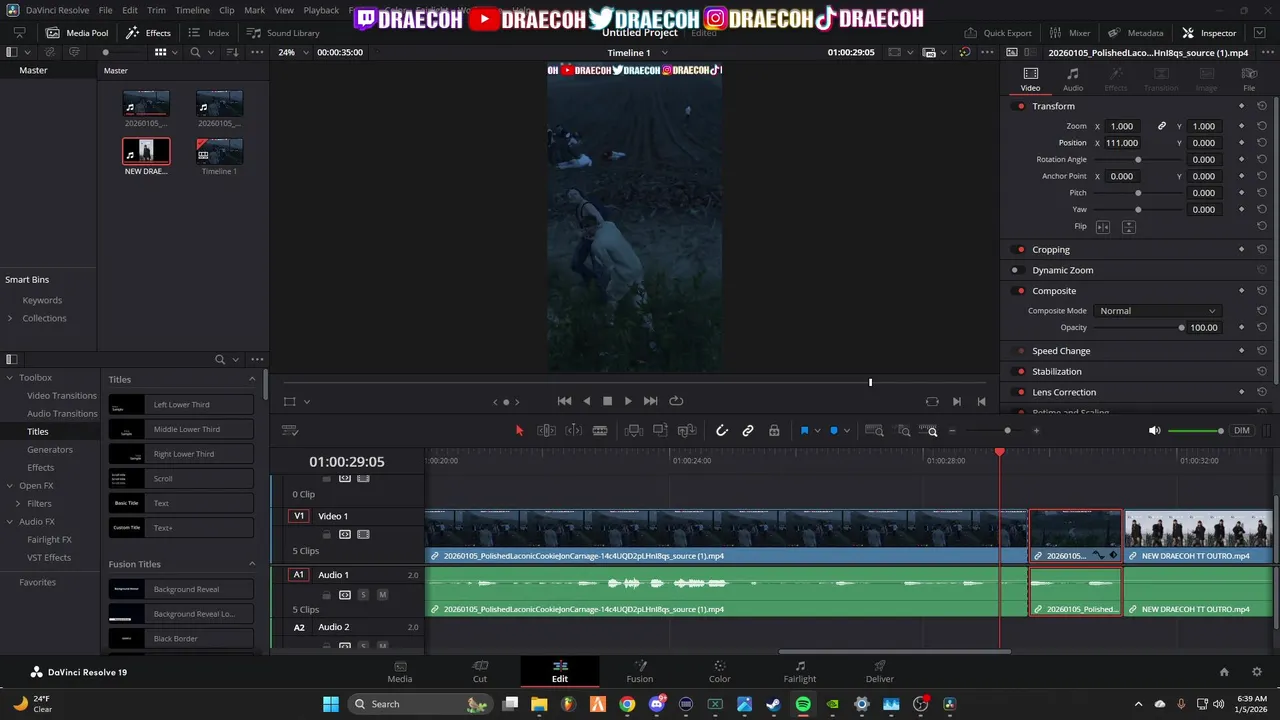1280x720 pixels.
Task: Open the marker color dropdown arrow
Action: [x=847, y=431]
